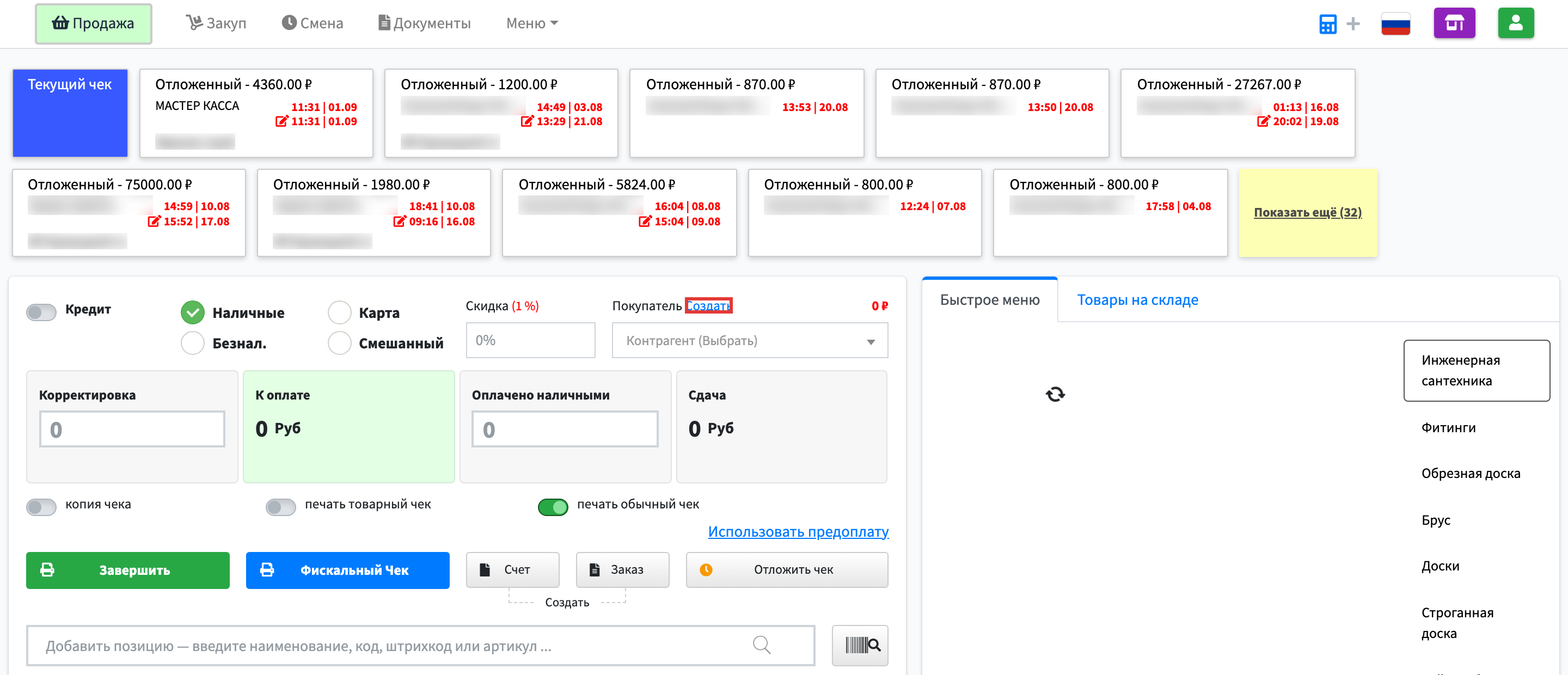Open the calculator icon in top bar
1568x675 pixels.
pyautogui.click(x=1327, y=24)
